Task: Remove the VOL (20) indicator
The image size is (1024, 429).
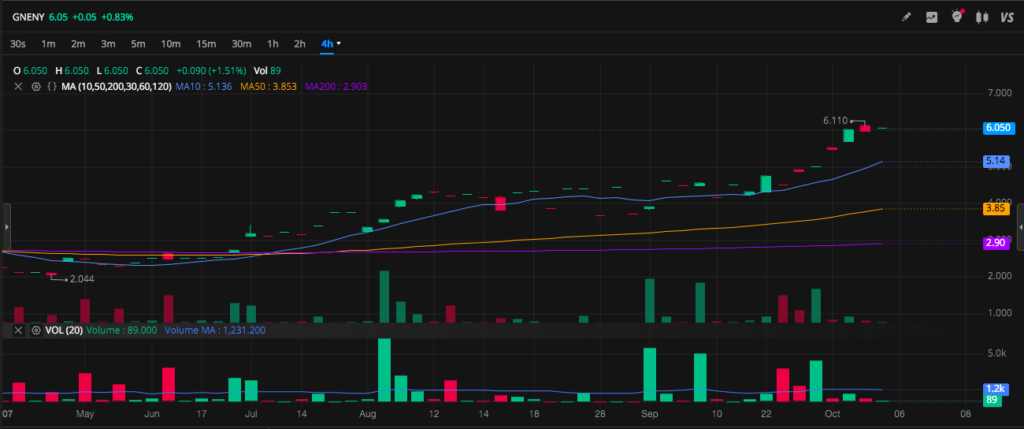Action: [x=18, y=330]
